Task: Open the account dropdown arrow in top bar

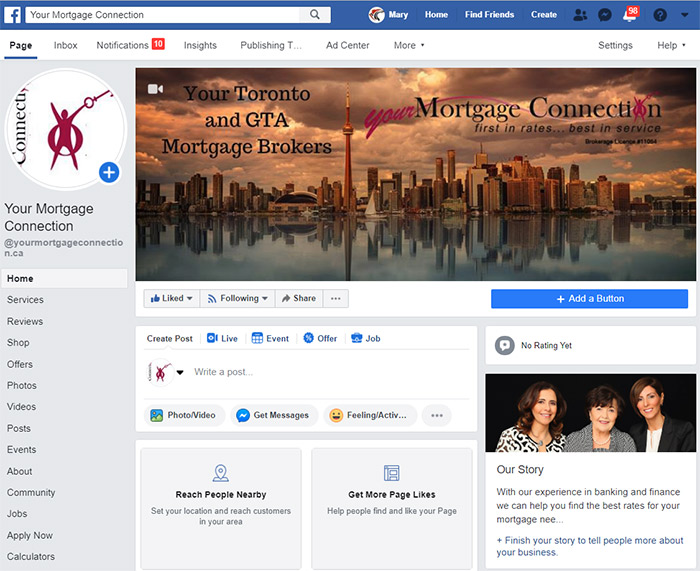Action: (684, 15)
